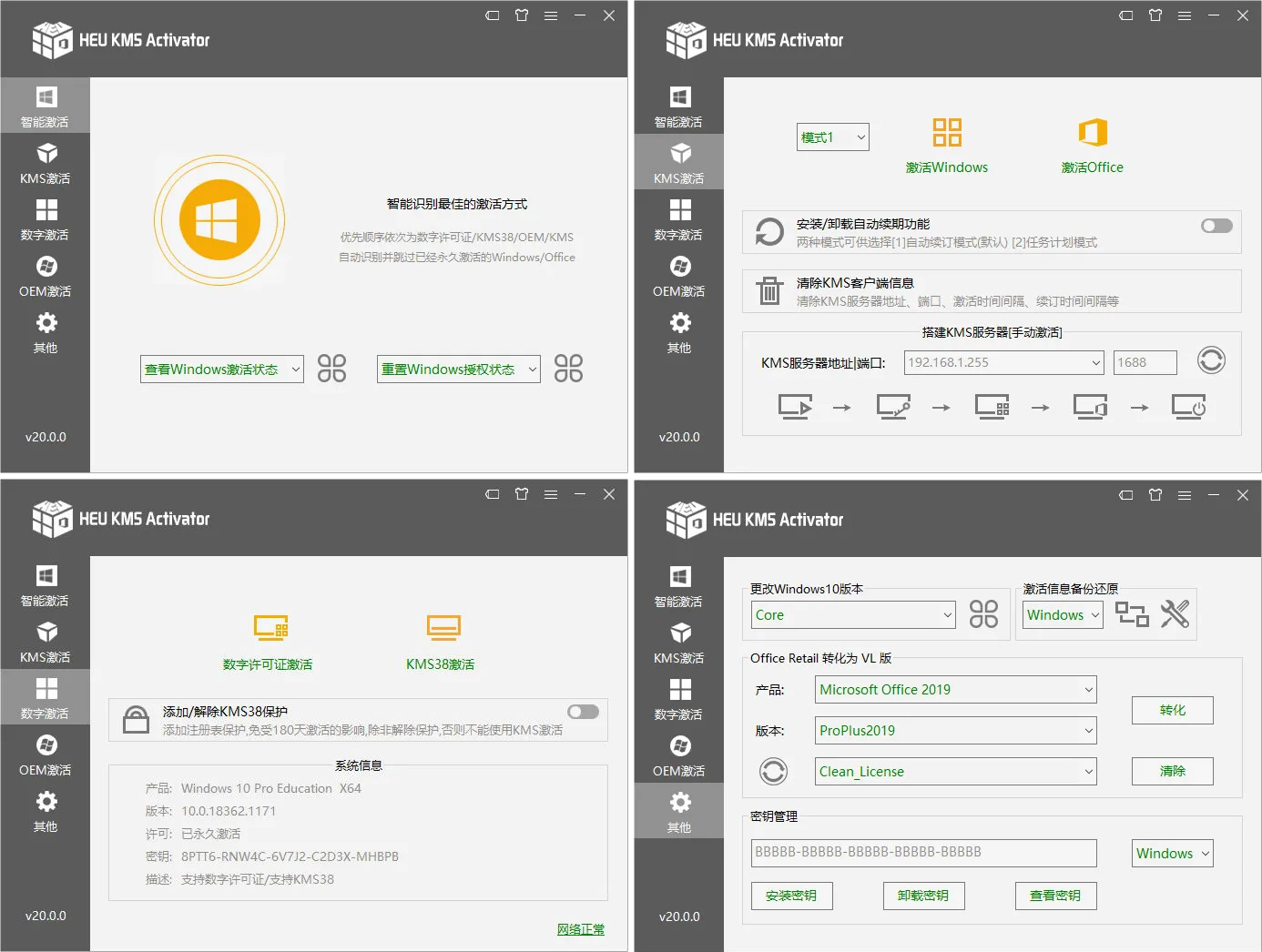Image resolution: width=1262 pixels, height=952 pixels.
Task: Click the T-shirt skin icon in bottom-right window title bar
Action: pos(1155,495)
